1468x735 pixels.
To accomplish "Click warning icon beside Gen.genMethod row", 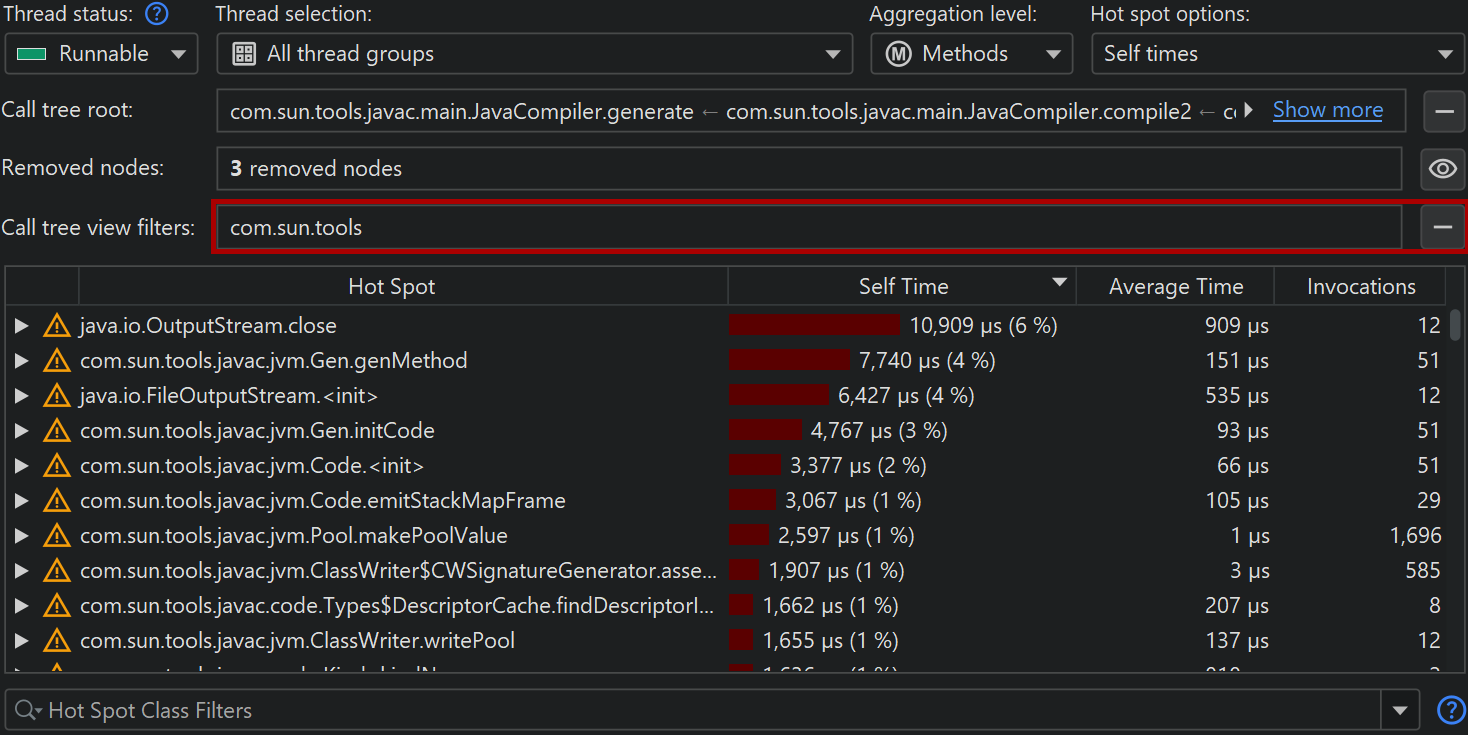I will 57,361.
